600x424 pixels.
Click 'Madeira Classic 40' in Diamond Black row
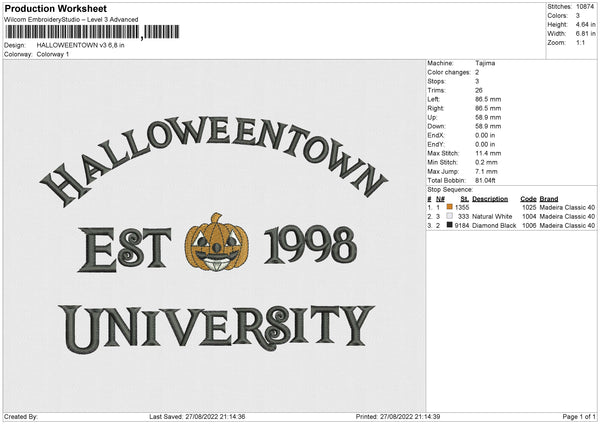[x=567, y=226]
